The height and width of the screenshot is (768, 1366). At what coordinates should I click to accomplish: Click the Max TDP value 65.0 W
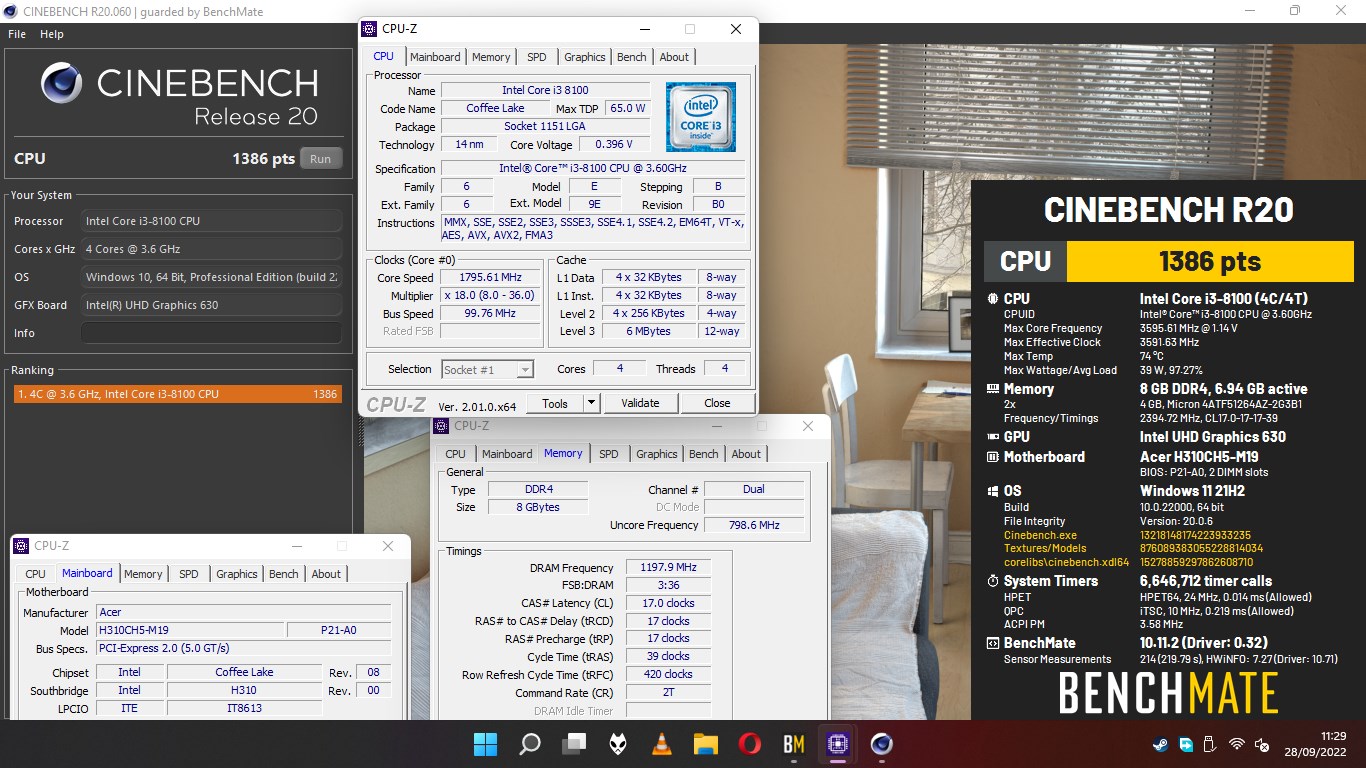point(628,108)
